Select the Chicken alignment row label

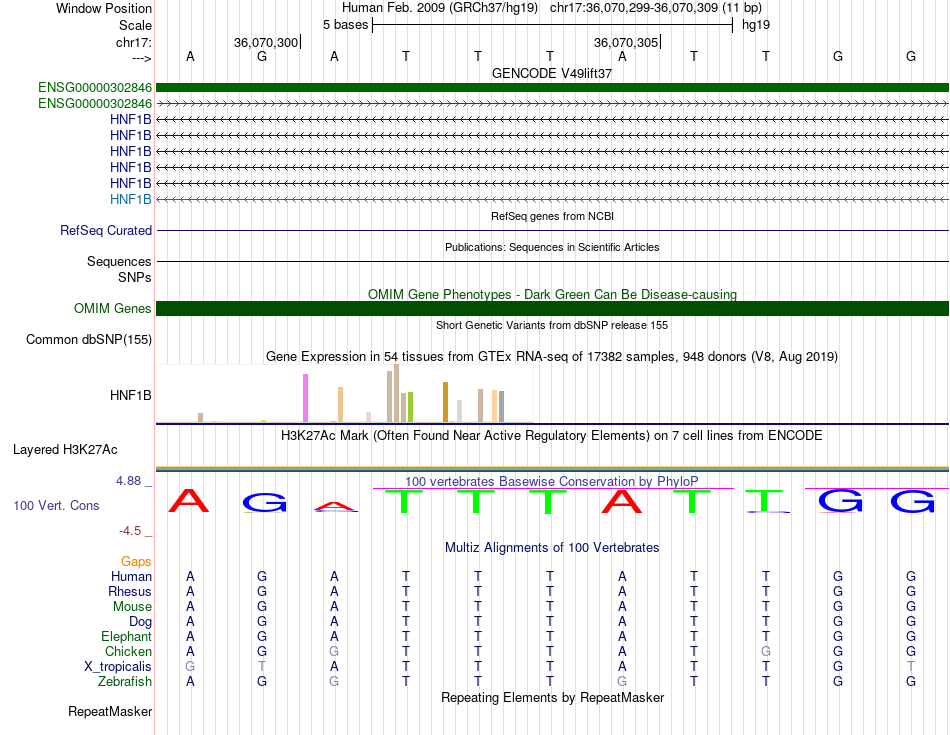pyautogui.click(x=128, y=651)
